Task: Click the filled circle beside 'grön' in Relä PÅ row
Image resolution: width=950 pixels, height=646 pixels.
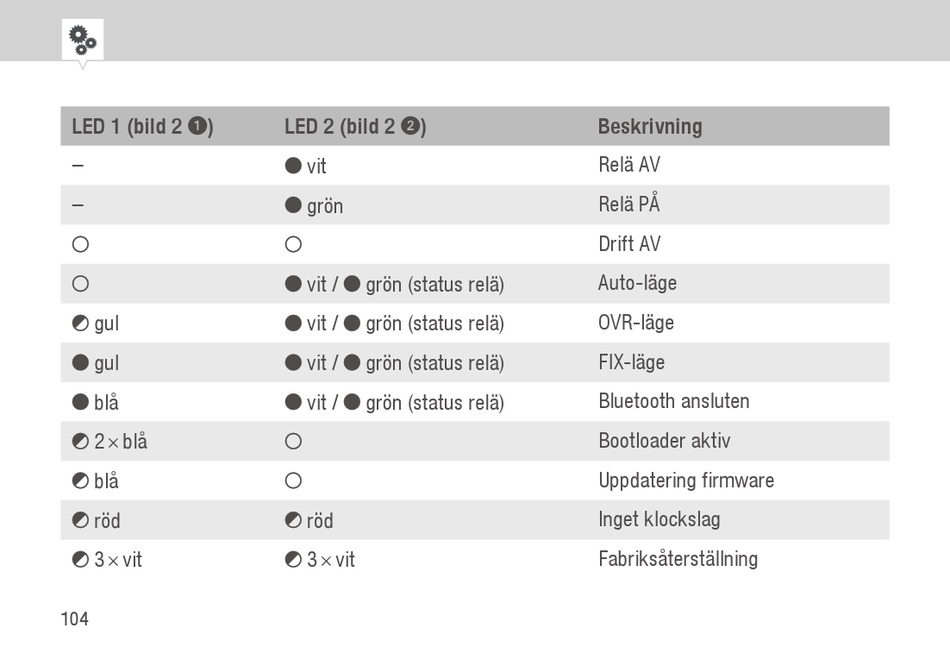Action: (293, 205)
